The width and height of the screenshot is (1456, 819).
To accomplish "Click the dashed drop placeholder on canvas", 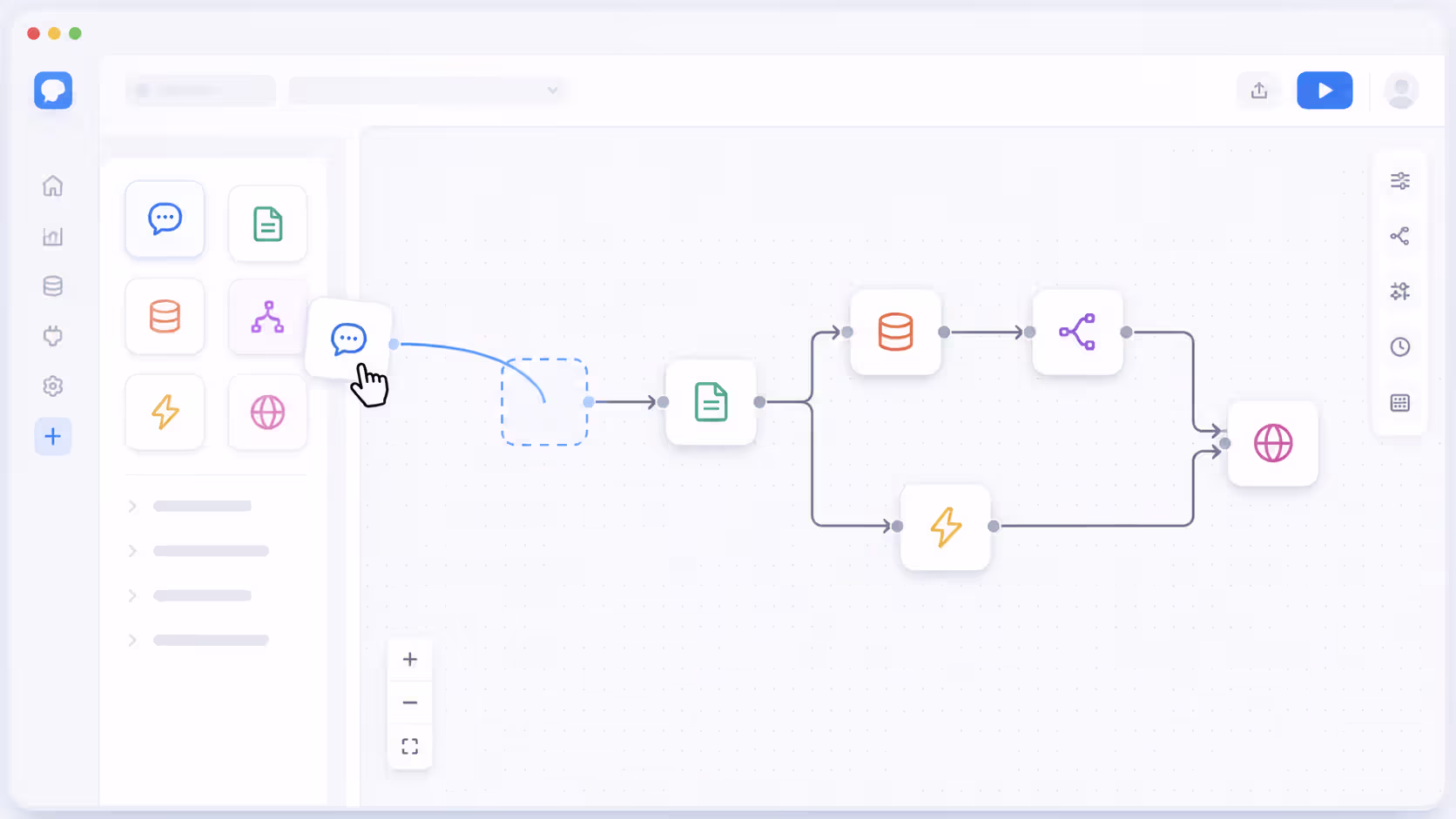I will [x=544, y=402].
